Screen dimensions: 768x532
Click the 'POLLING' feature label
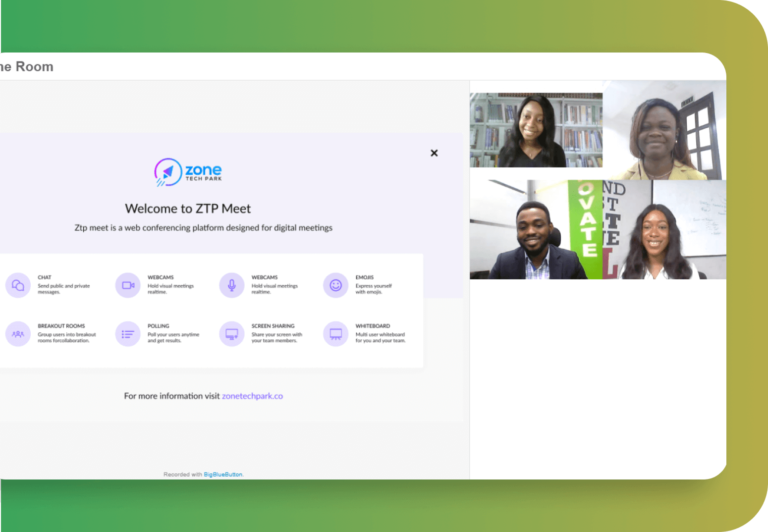(x=158, y=326)
